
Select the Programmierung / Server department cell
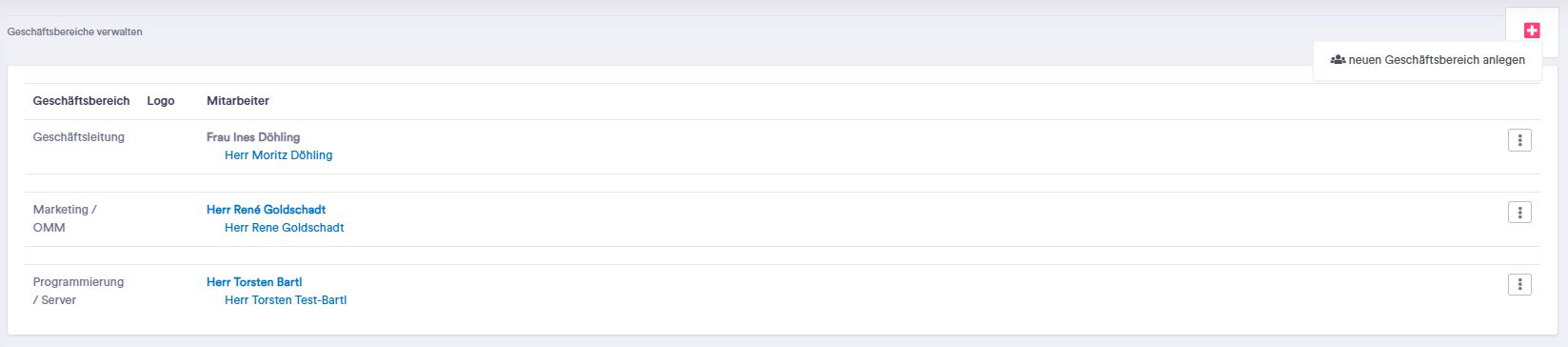[x=79, y=291]
